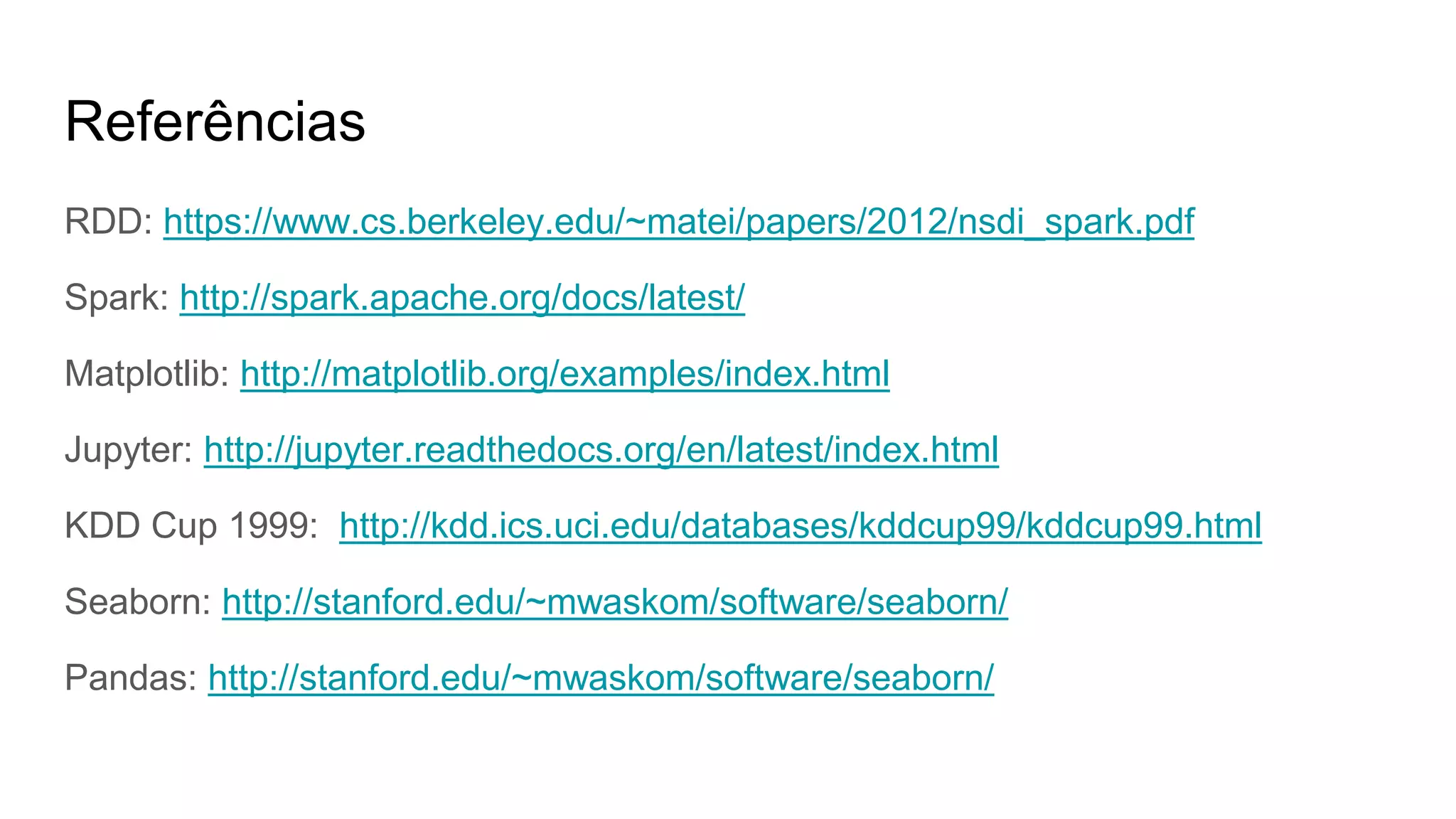Click the Referências slide title
This screenshot has height=819, width=1456.
click(x=215, y=122)
